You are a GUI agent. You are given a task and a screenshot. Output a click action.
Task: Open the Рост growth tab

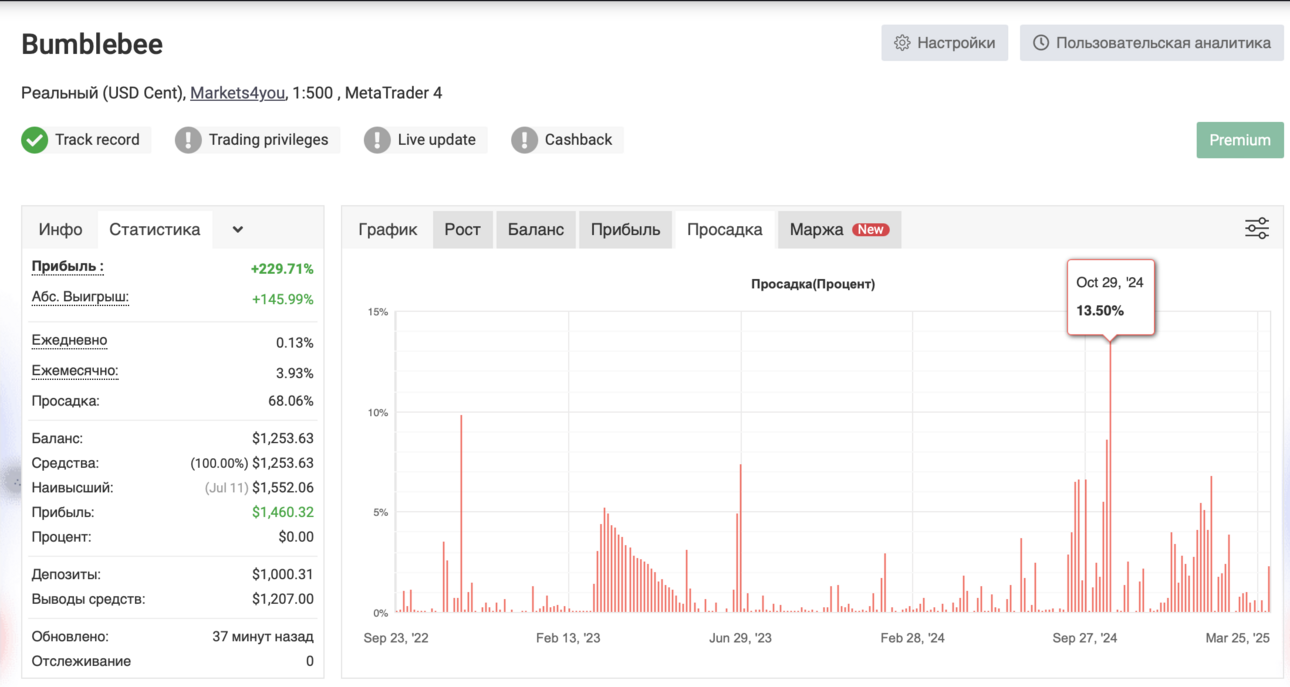(x=463, y=230)
